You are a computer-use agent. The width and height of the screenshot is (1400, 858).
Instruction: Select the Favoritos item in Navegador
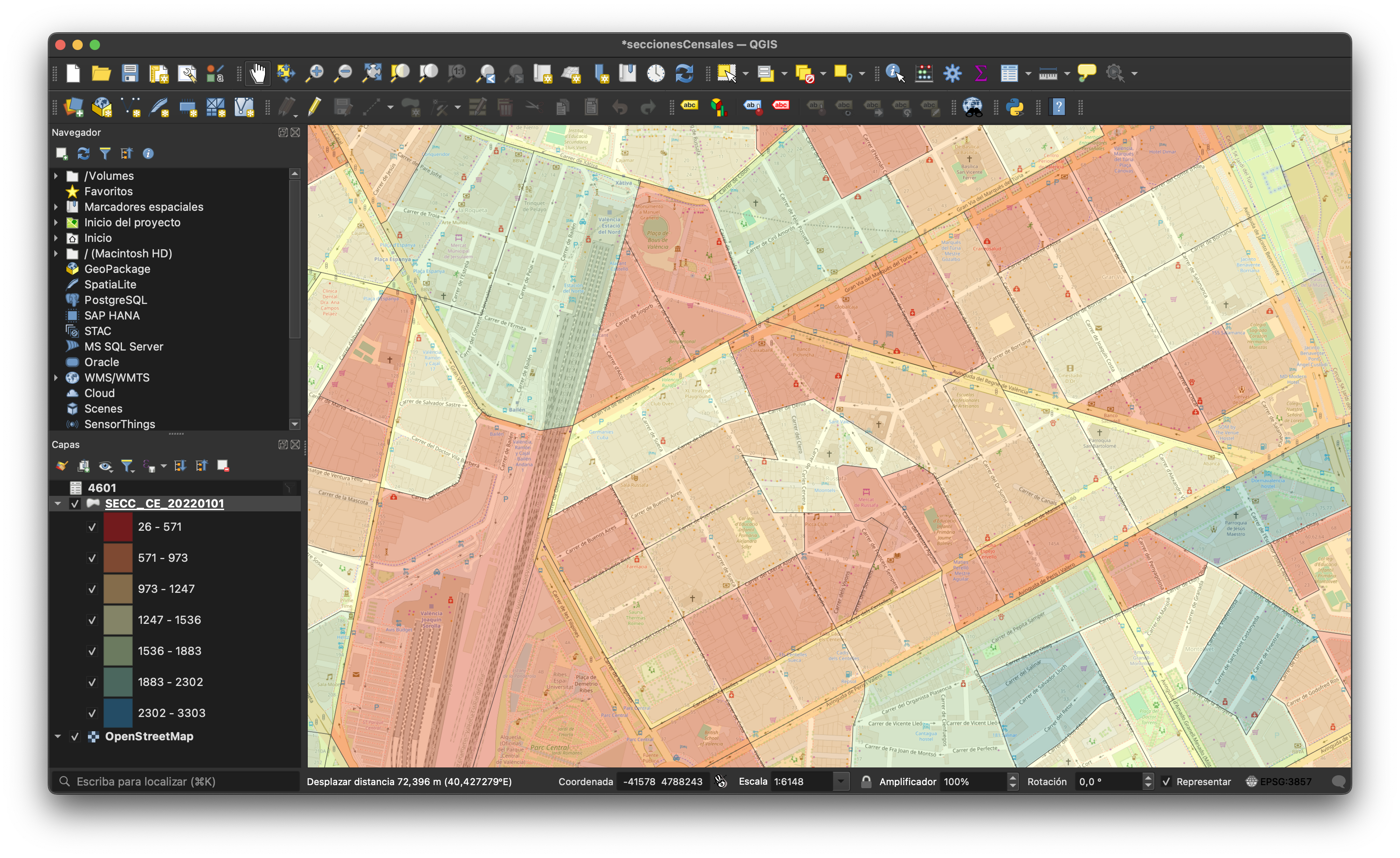pyautogui.click(x=108, y=191)
